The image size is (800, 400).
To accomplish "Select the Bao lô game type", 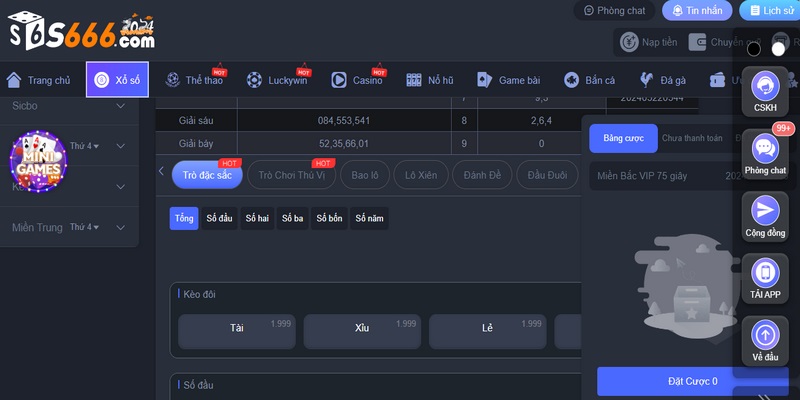I will (x=362, y=174).
